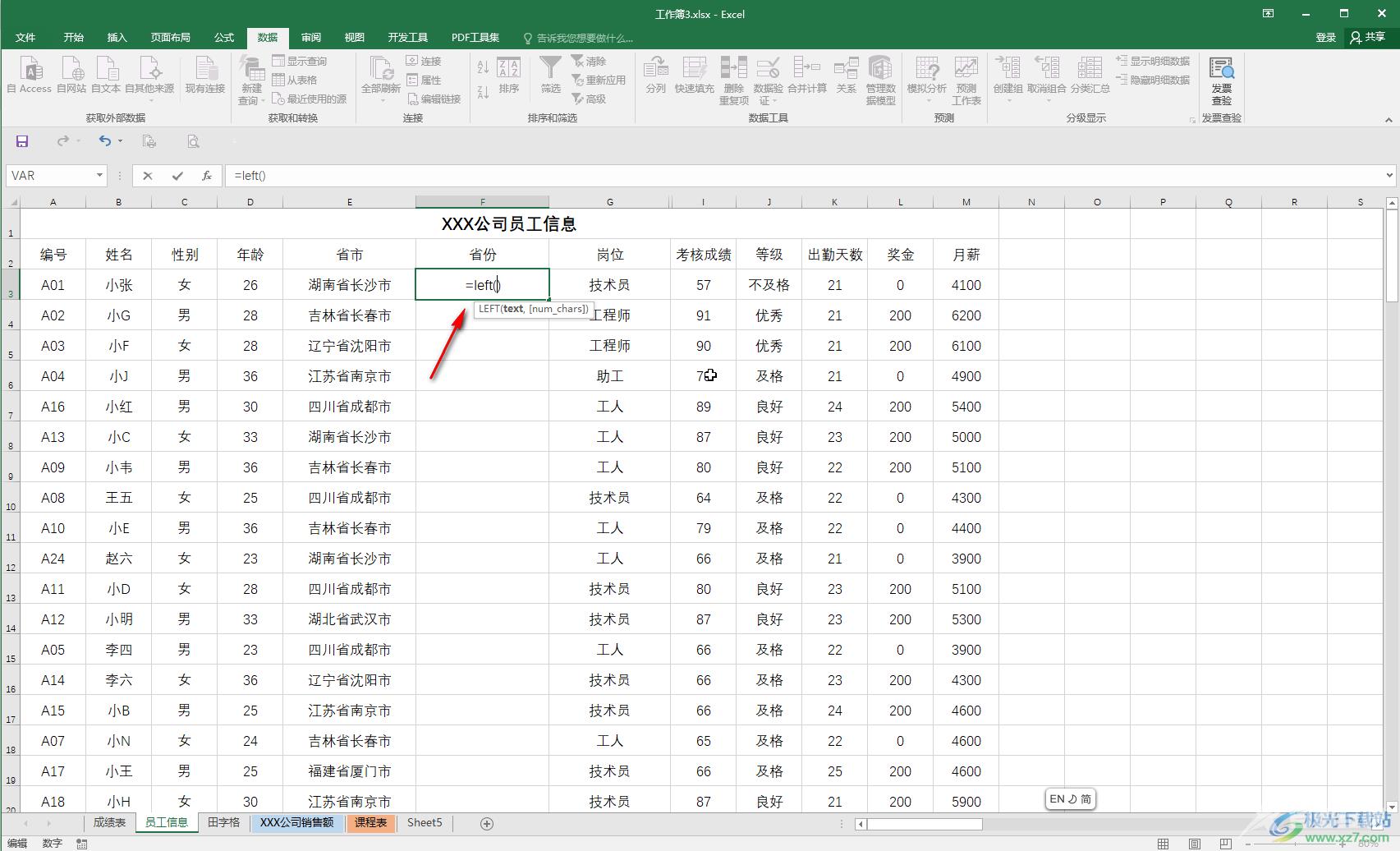Click Consolidate (合并计算) icon
1400x851 pixels.
pos(806,76)
